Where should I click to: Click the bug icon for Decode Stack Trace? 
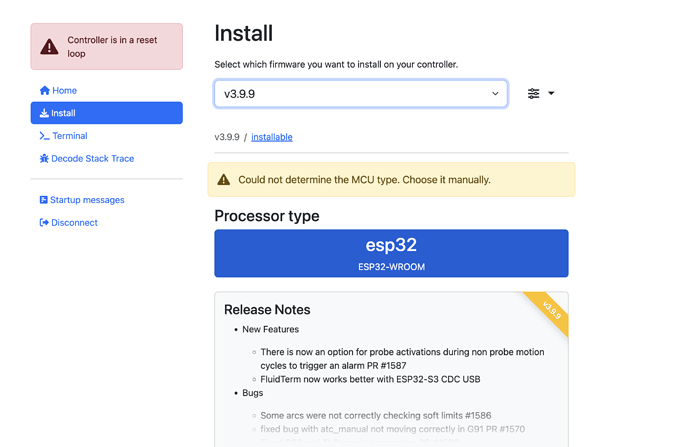[44, 159]
